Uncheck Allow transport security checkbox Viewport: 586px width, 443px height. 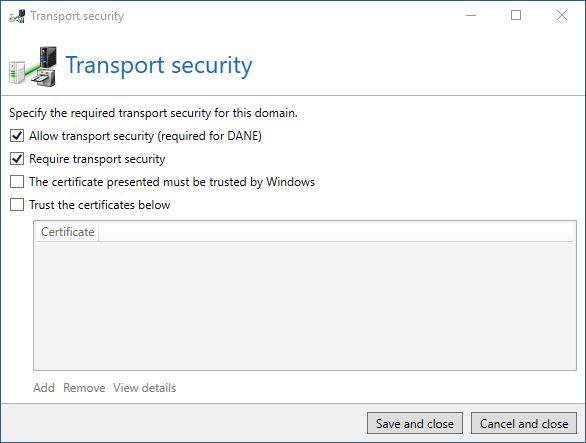17,136
